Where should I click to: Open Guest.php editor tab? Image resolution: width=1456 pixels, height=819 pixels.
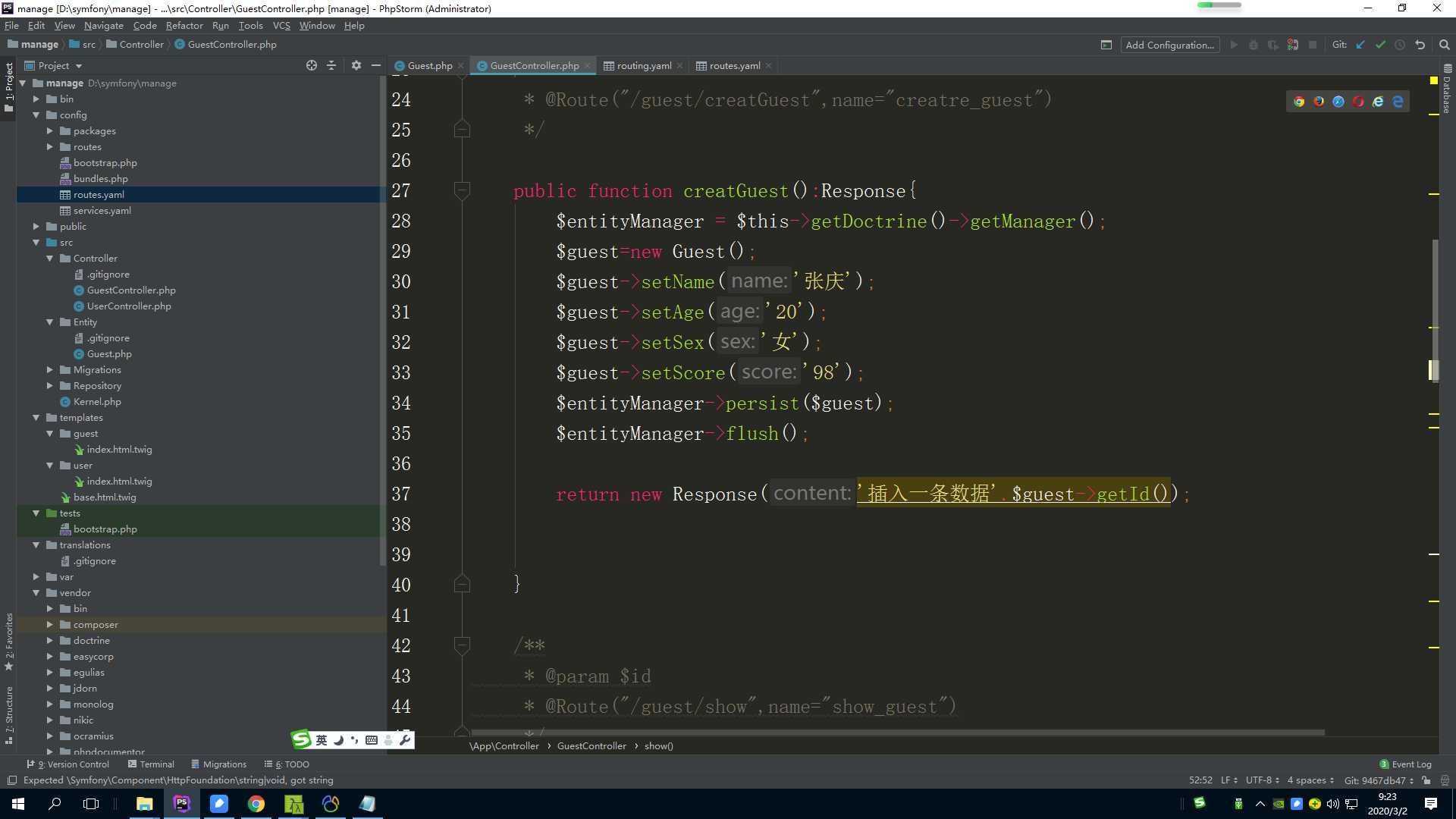pos(429,65)
